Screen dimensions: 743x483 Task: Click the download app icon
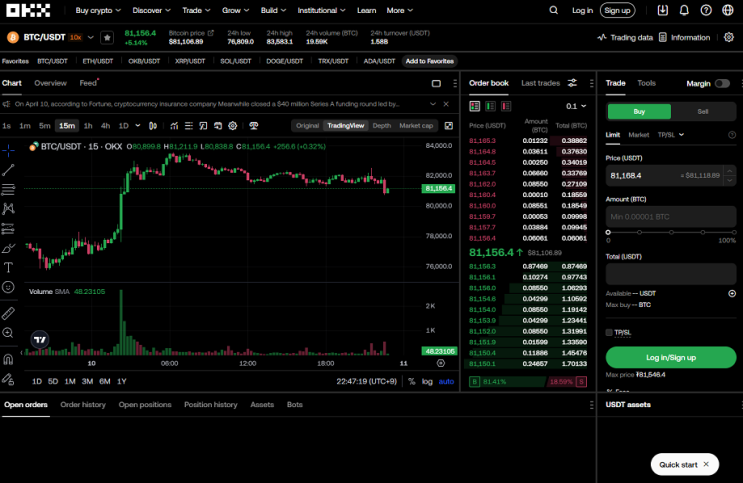tap(662, 10)
